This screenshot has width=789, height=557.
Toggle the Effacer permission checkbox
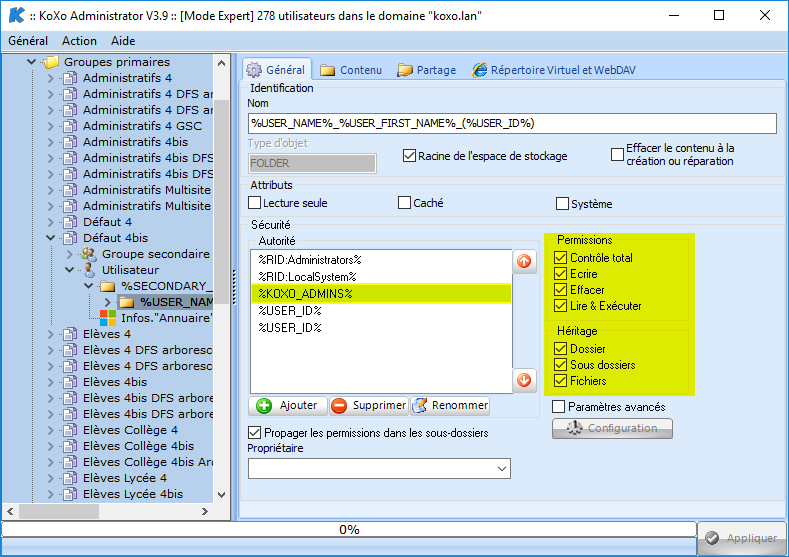[x=560, y=290]
